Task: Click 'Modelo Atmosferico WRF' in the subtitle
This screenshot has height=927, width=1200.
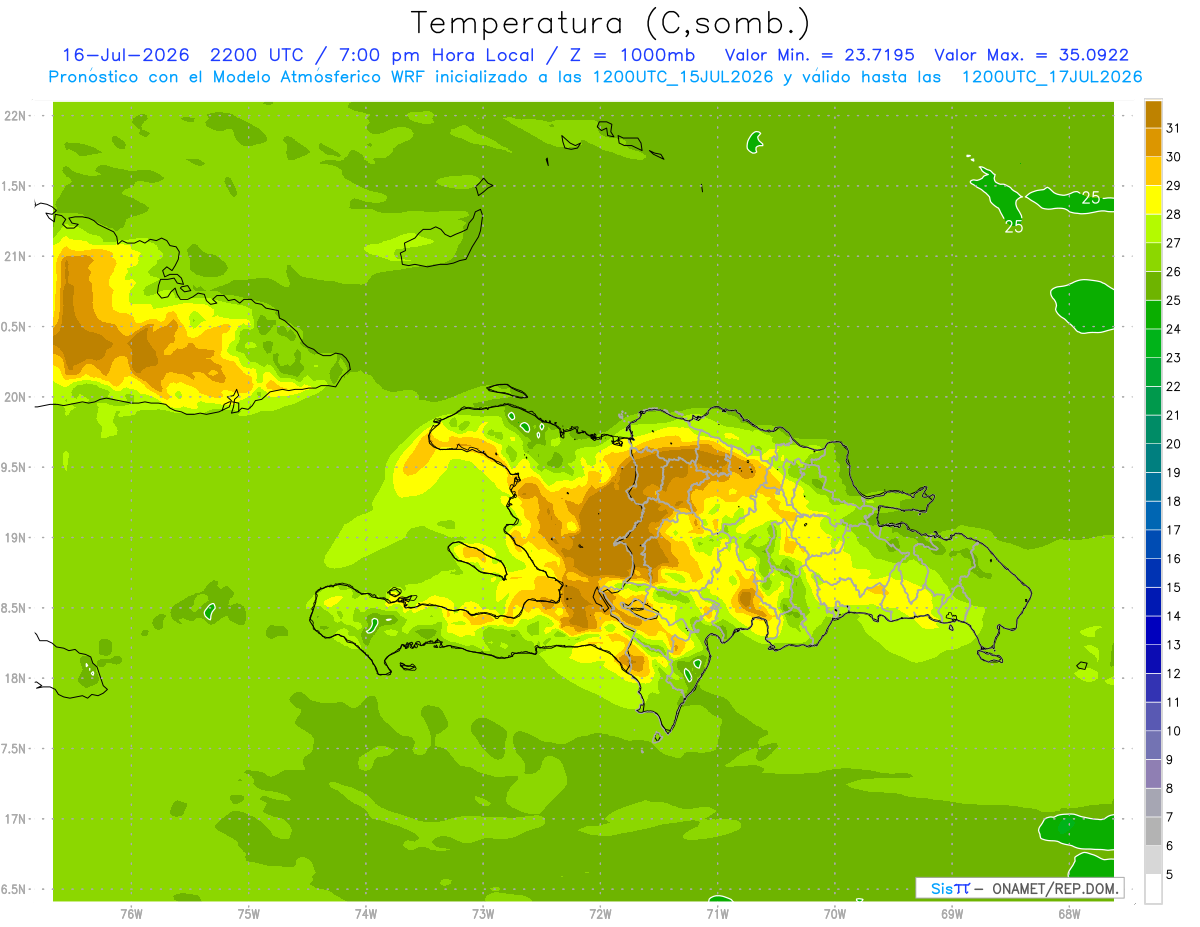Action: (x=318, y=77)
